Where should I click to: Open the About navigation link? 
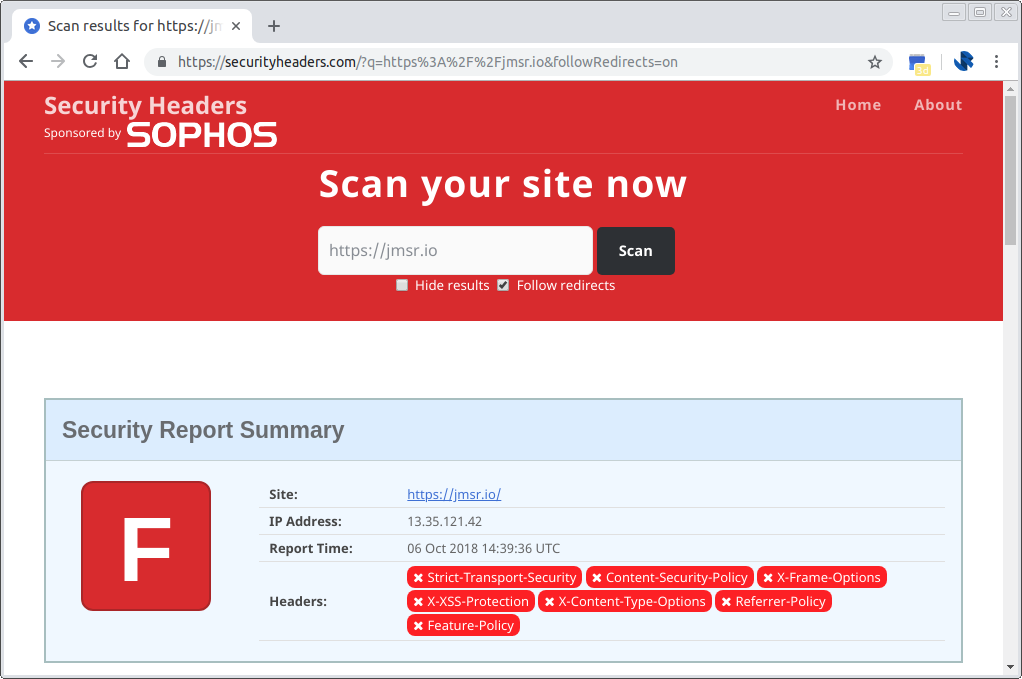point(938,105)
